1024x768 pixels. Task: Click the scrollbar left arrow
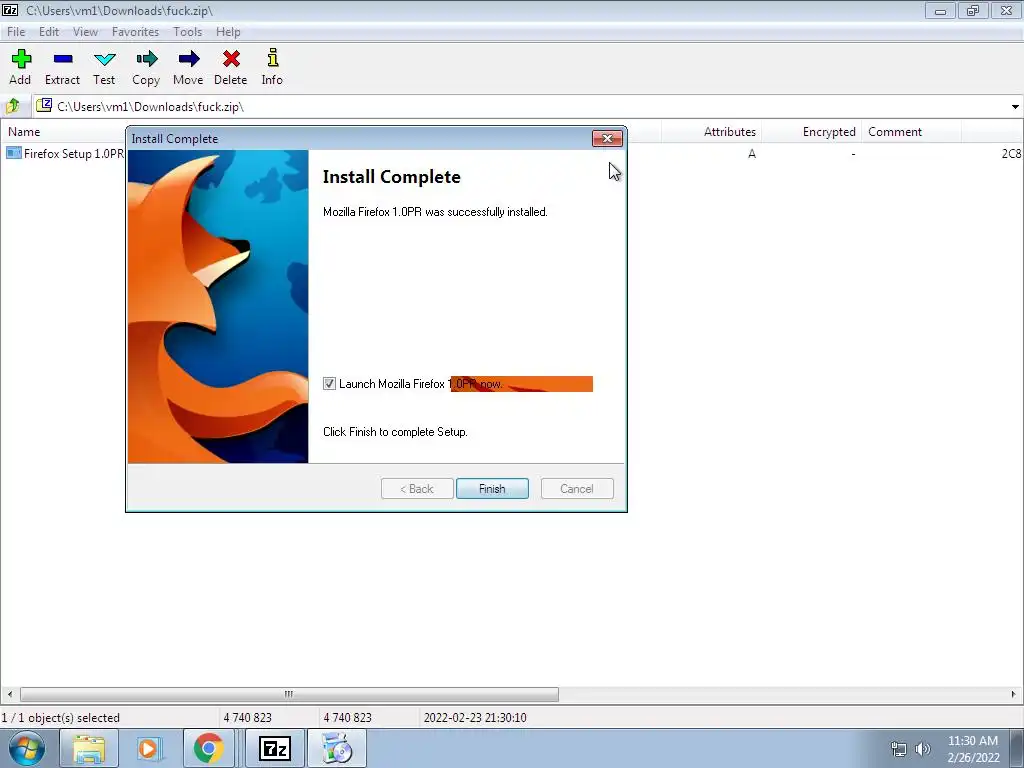click(x=9, y=694)
